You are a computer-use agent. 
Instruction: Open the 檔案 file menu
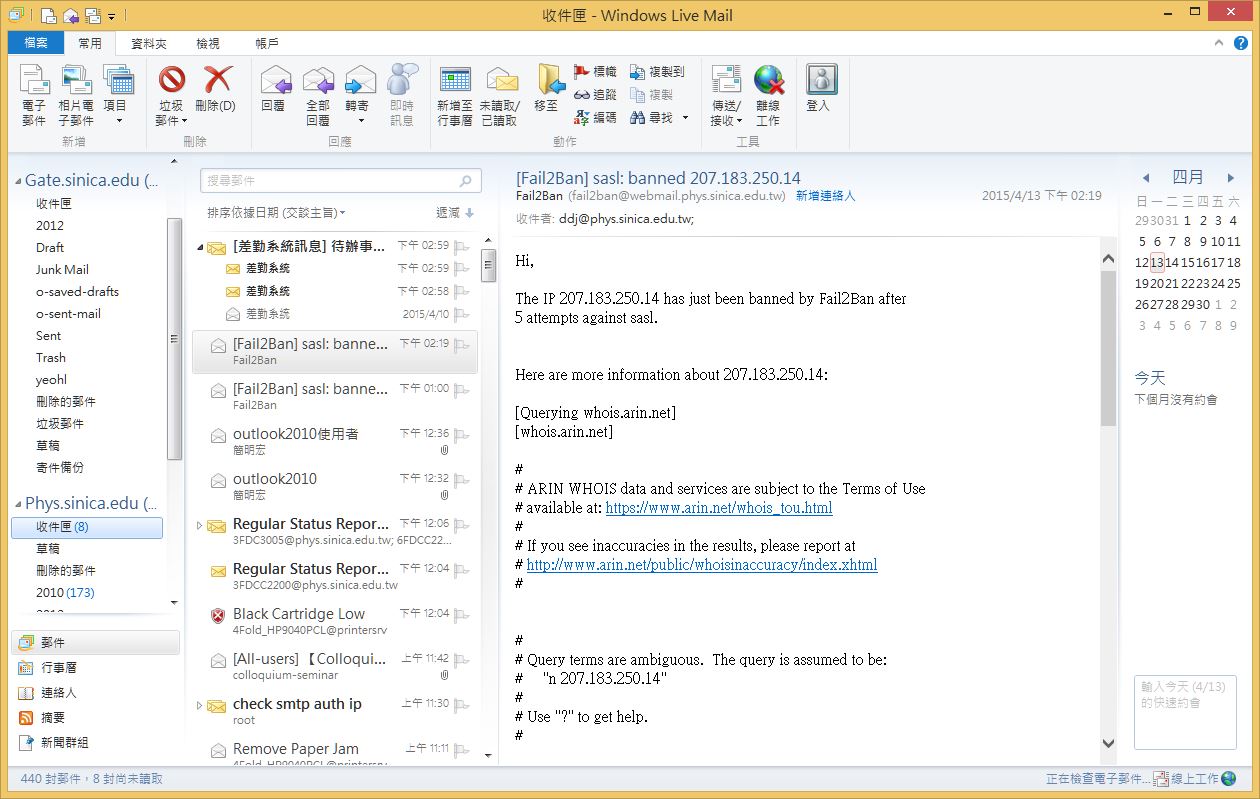click(x=35, y=43)
